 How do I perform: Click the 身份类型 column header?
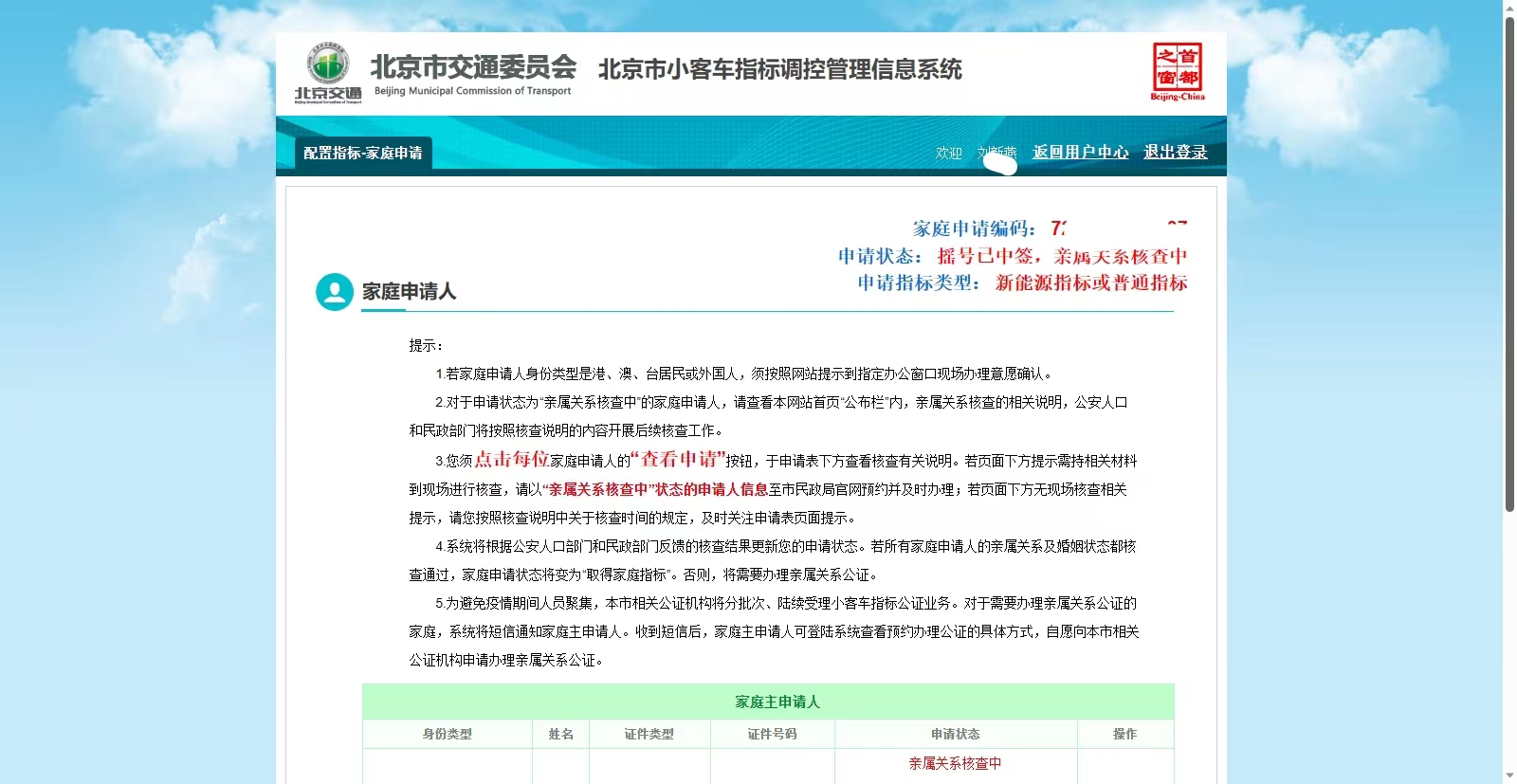pos(447,734)
